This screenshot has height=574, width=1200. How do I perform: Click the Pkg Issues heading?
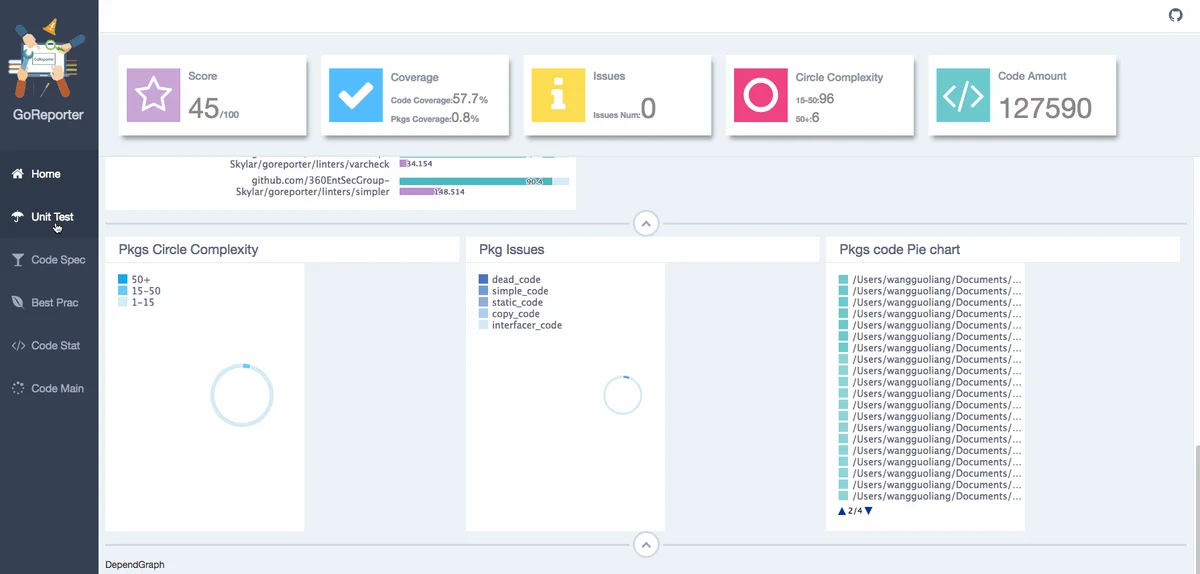pyautogui.click(x=511, y=249)
